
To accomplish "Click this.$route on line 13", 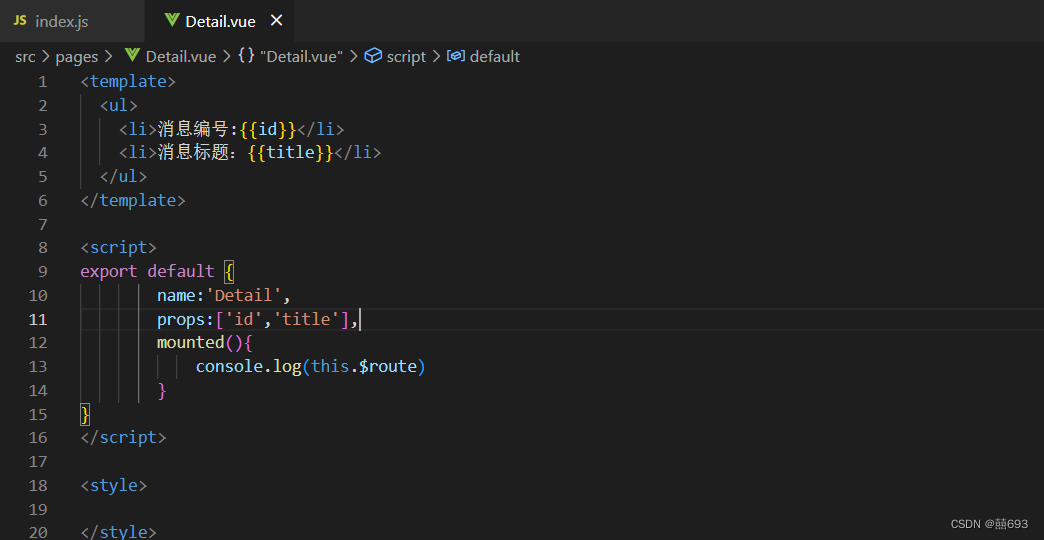I will pyautogui.click(x=364, y=367).
